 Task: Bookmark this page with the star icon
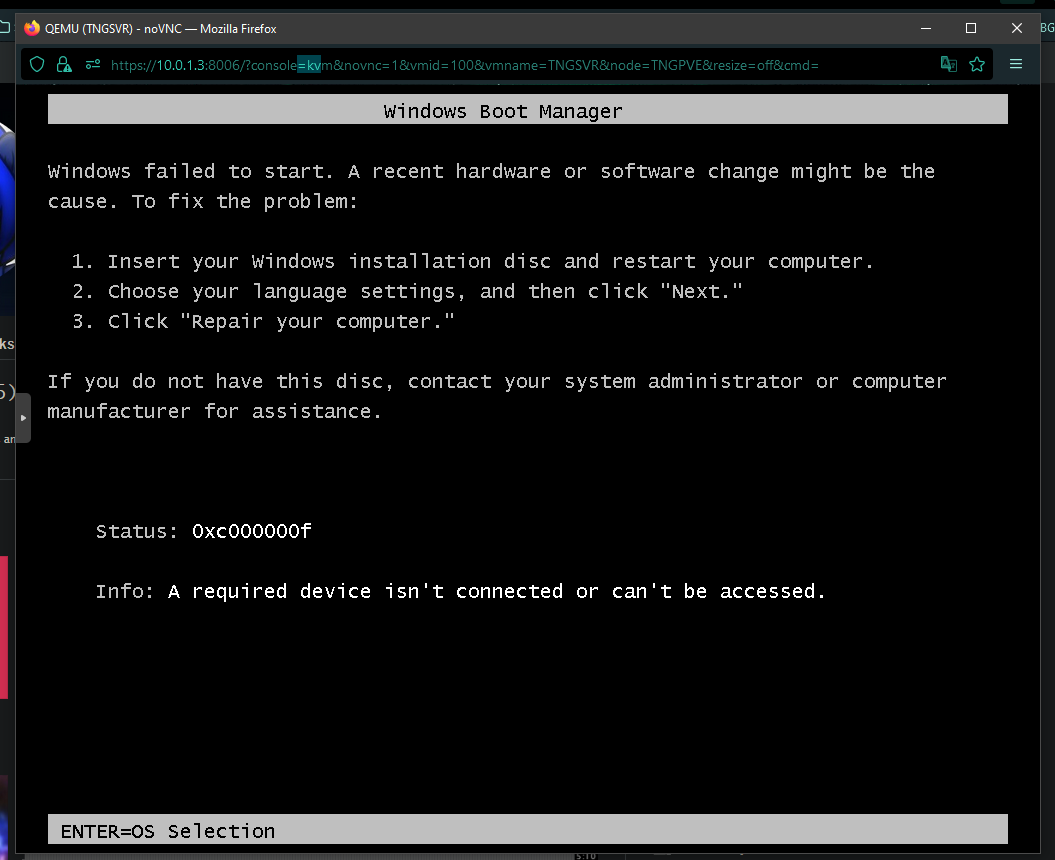click(977, 64)
